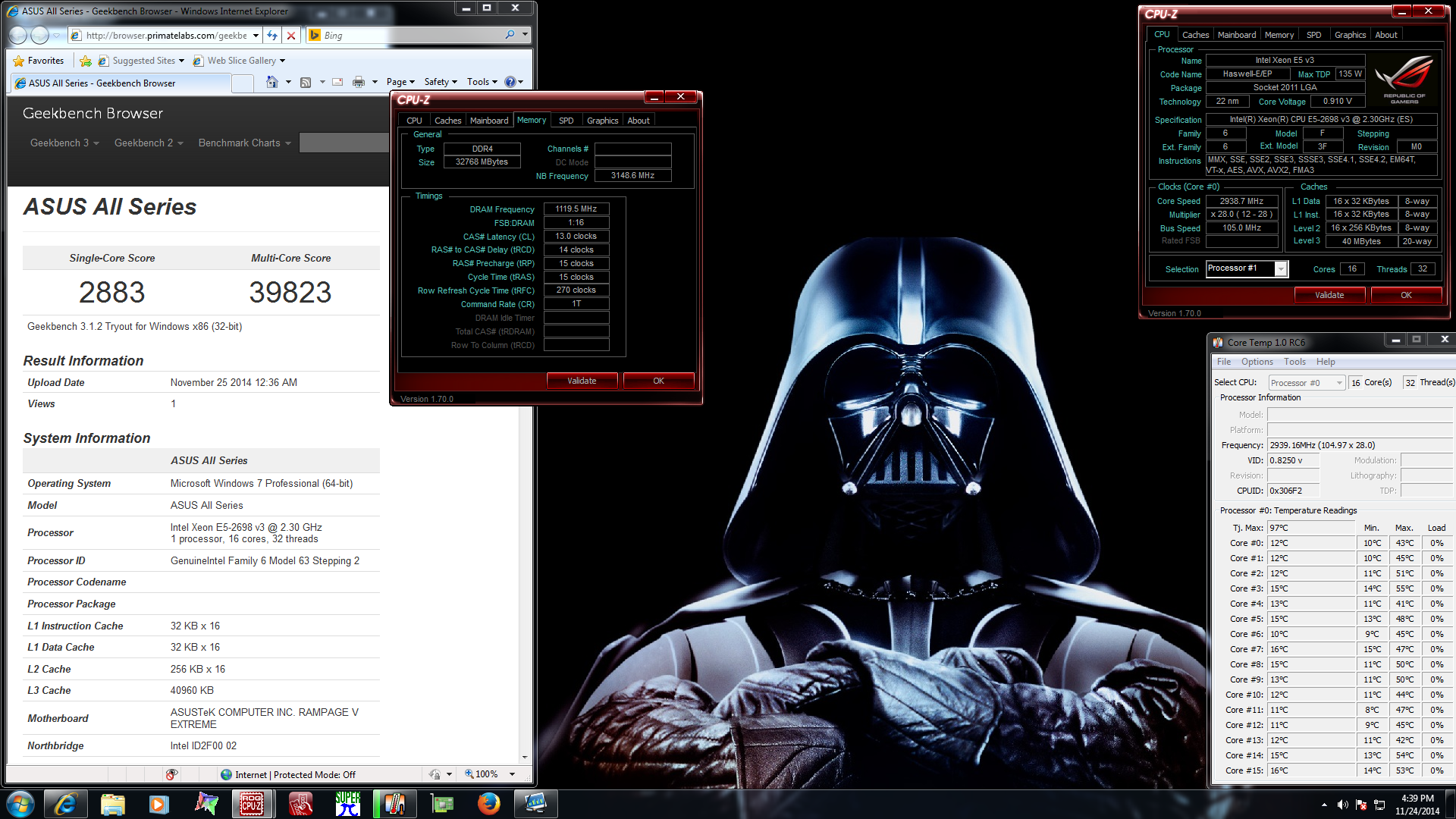Open the Safety menu in IE

[x=441, y=82]
